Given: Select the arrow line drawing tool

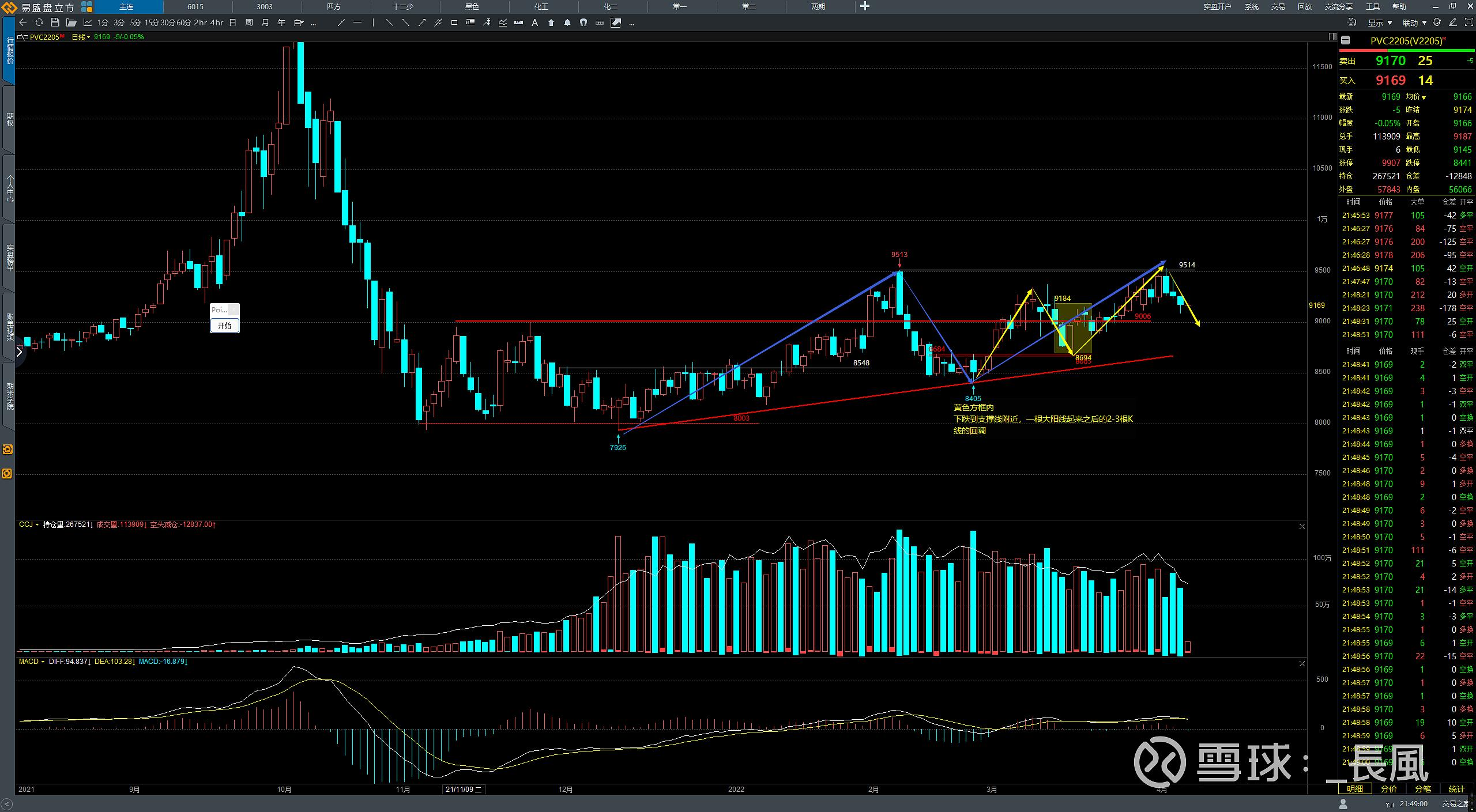Looking at the screenshot, I should (421, 22).
